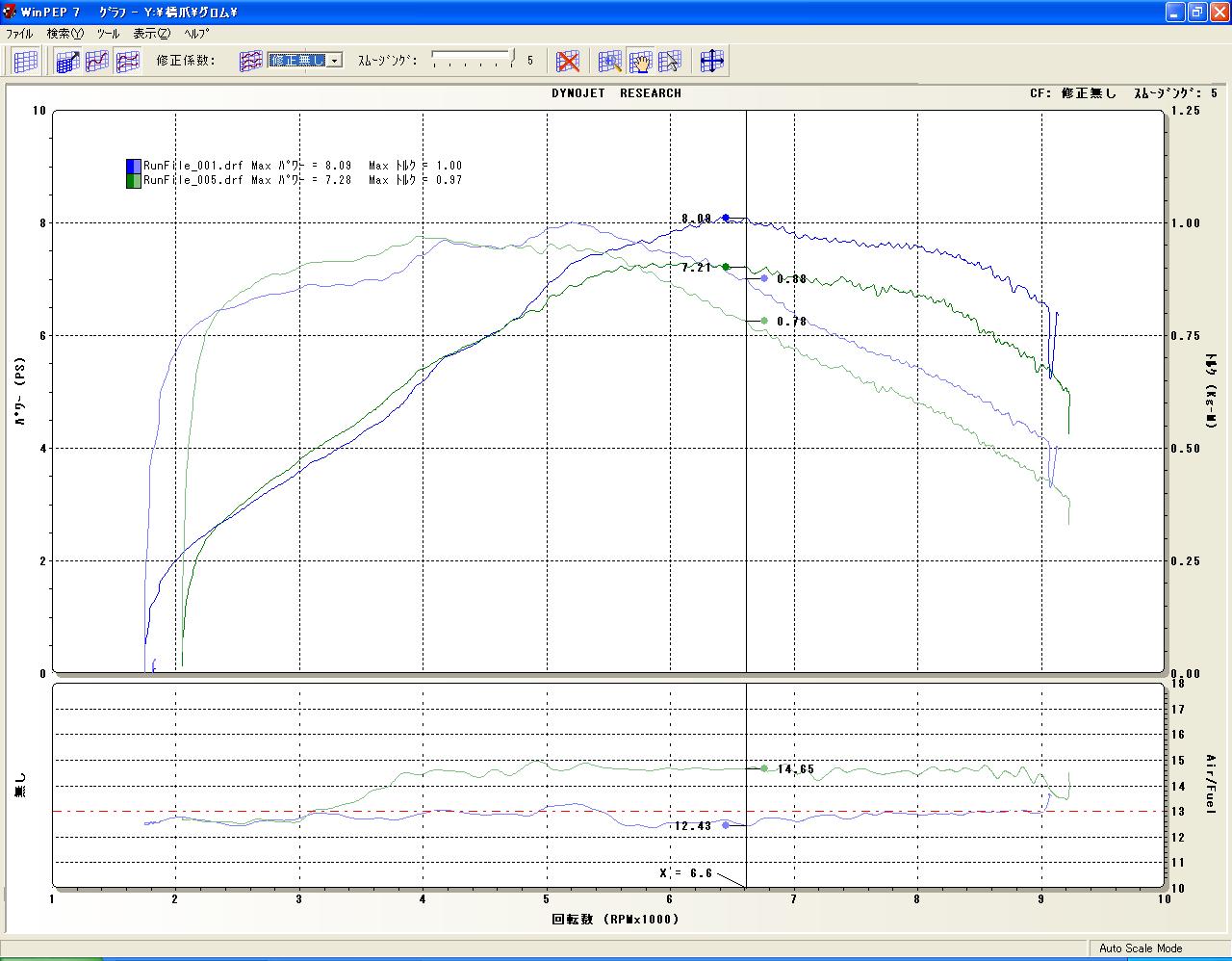The image size is (1232, 961).
Task: Click the 0.78 torque data marker
Action: (764, 321)
